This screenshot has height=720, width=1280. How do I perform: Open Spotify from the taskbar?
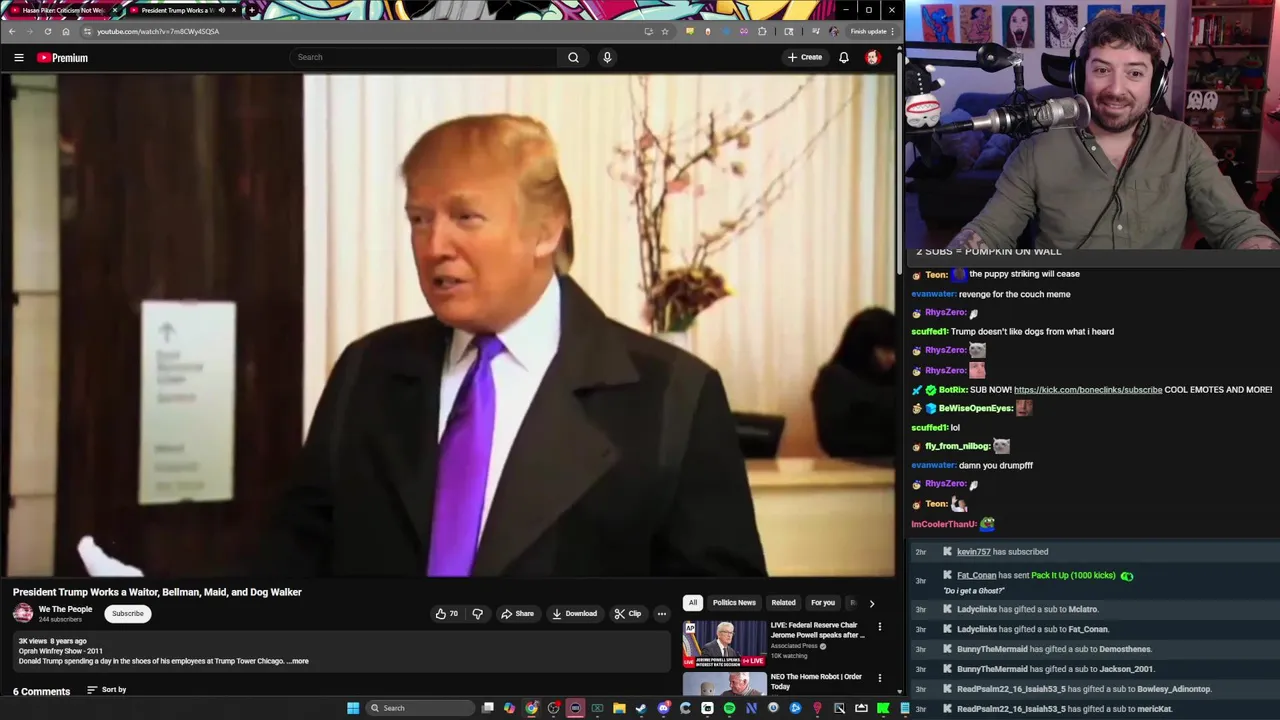(729, 708)
